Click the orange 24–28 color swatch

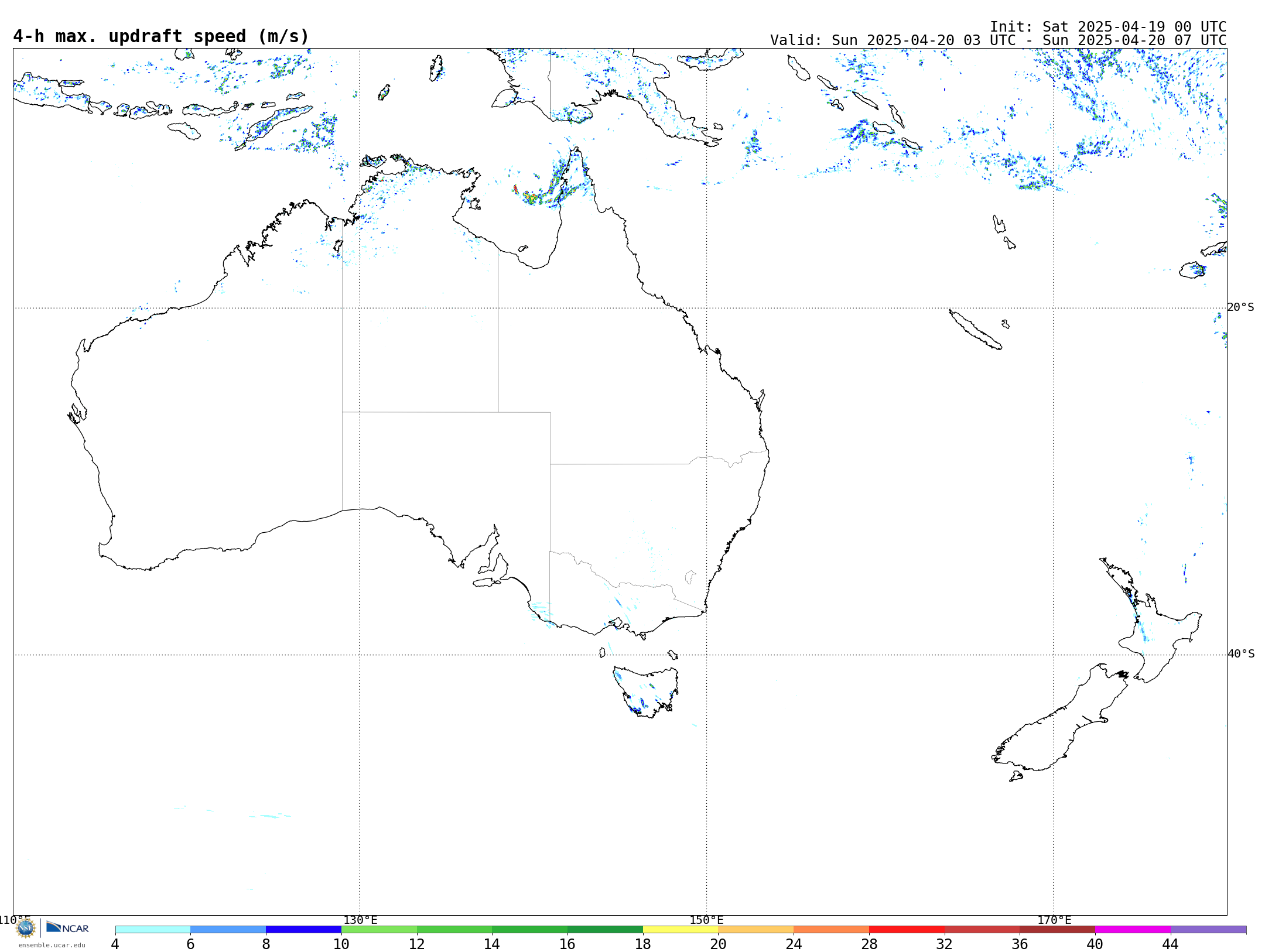click(x=832, y=929)
